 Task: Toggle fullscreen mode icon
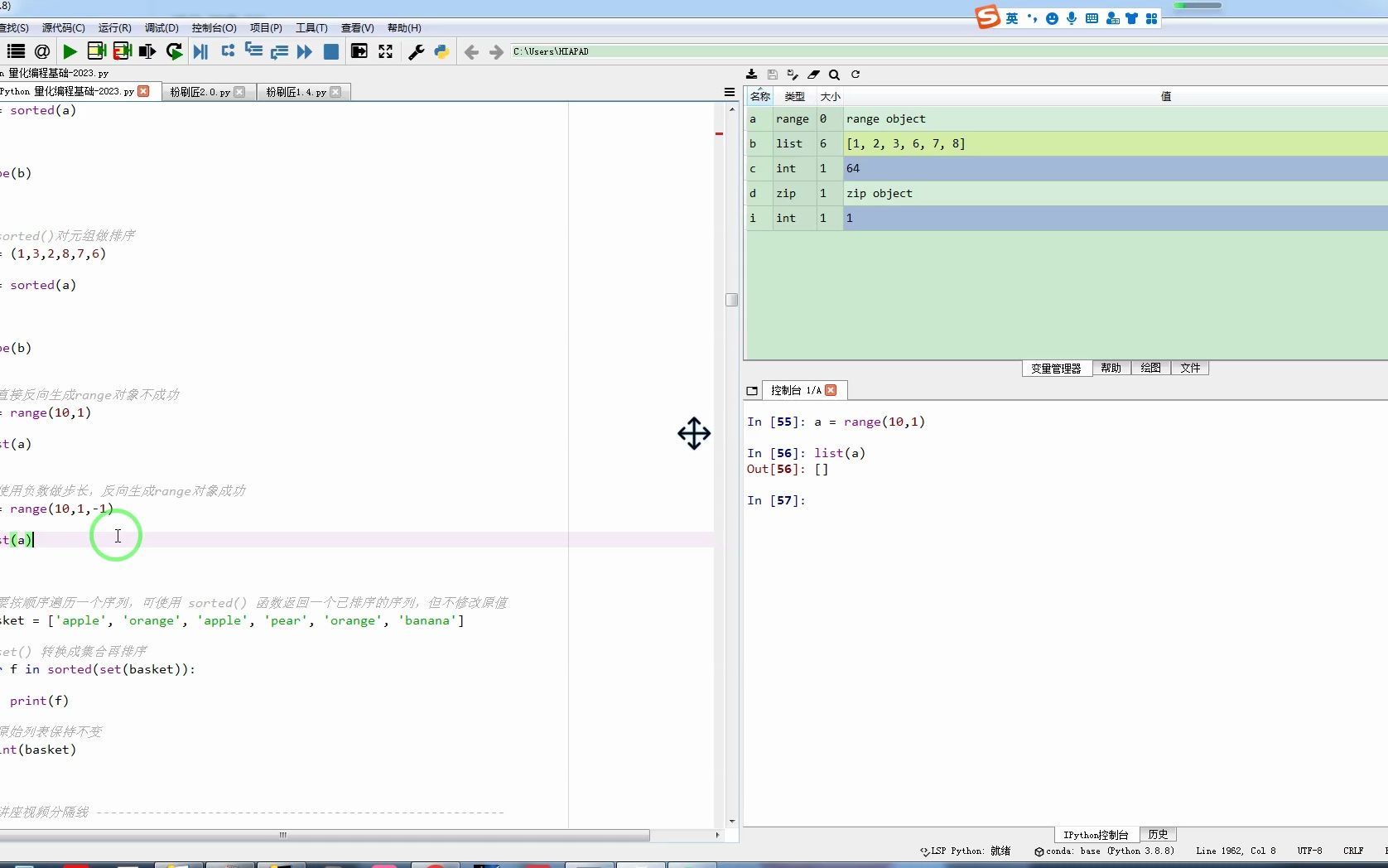[x=385, y=51]
